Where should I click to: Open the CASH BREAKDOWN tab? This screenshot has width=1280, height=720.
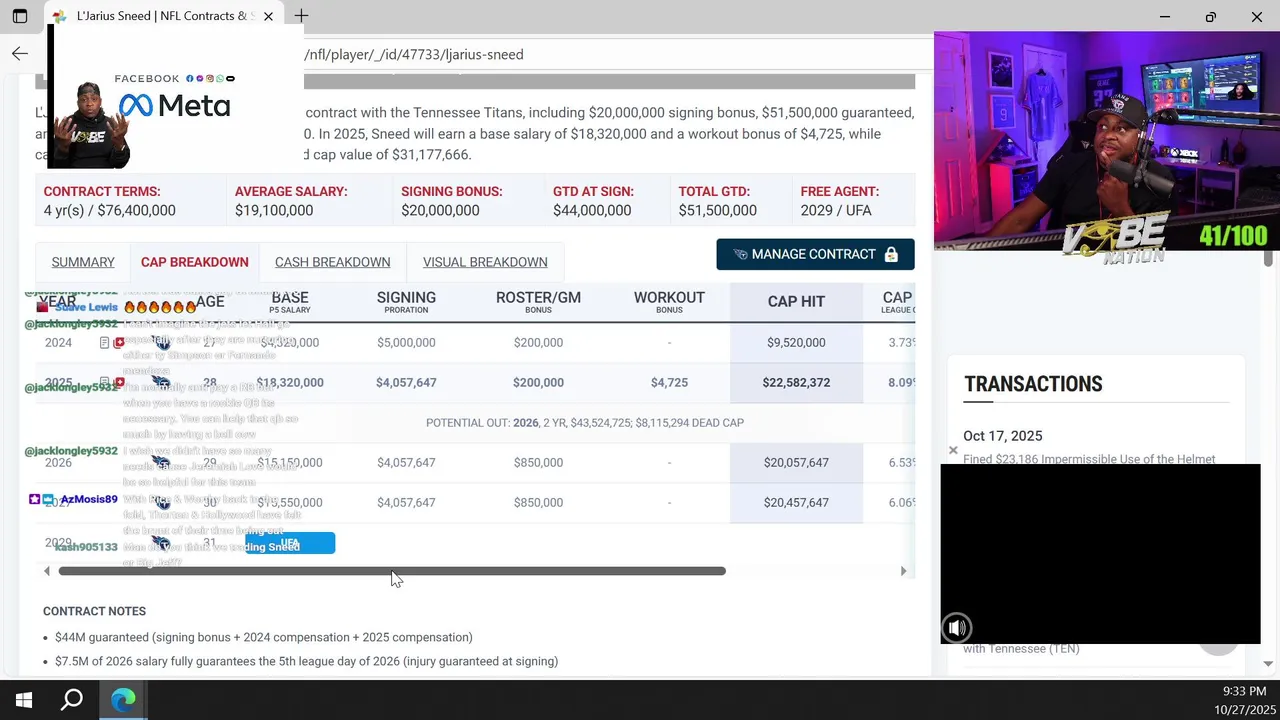(332, 262)
